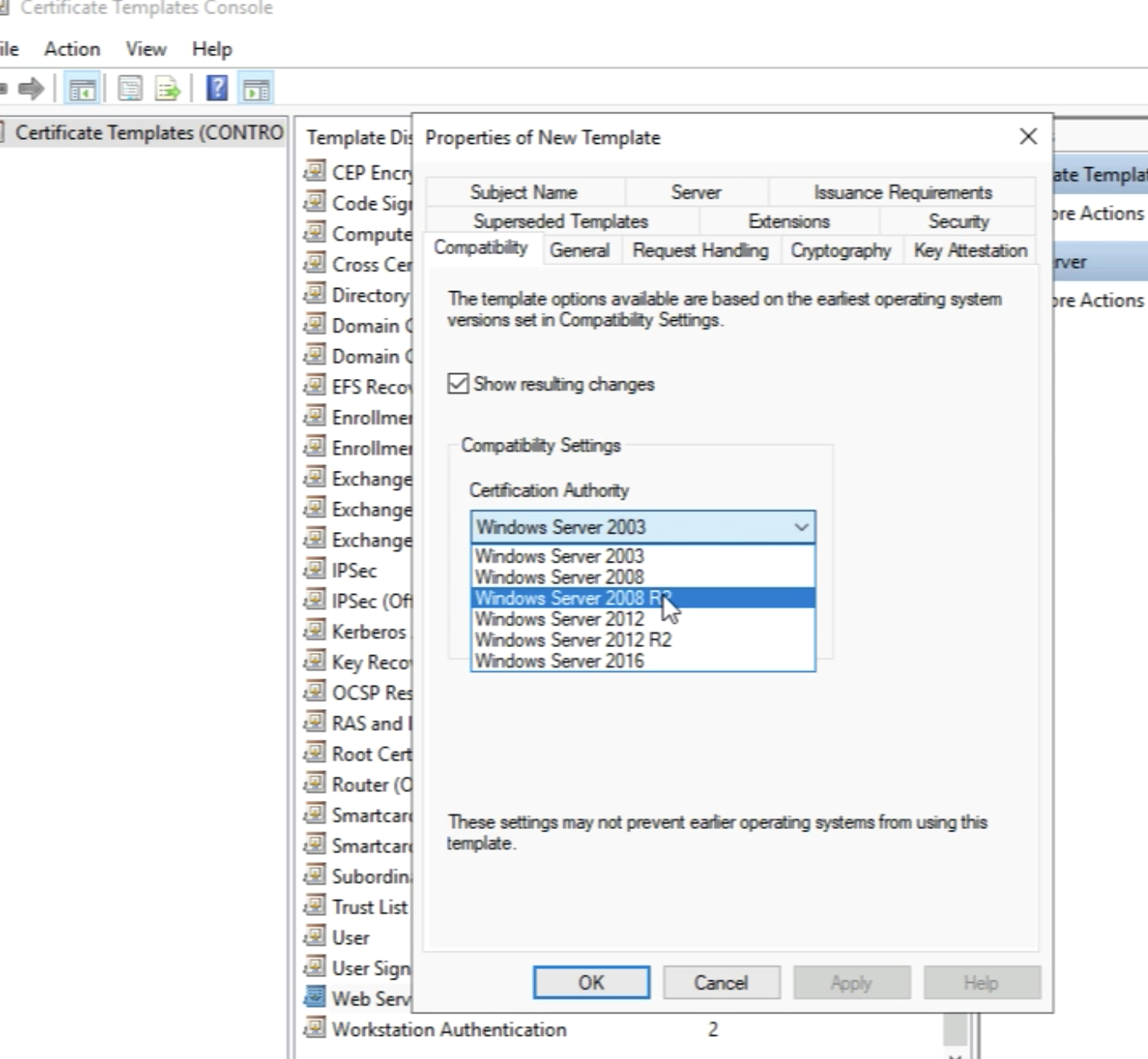
Task: Click the forward arrow toolbar icon
Action: [31, 89]
